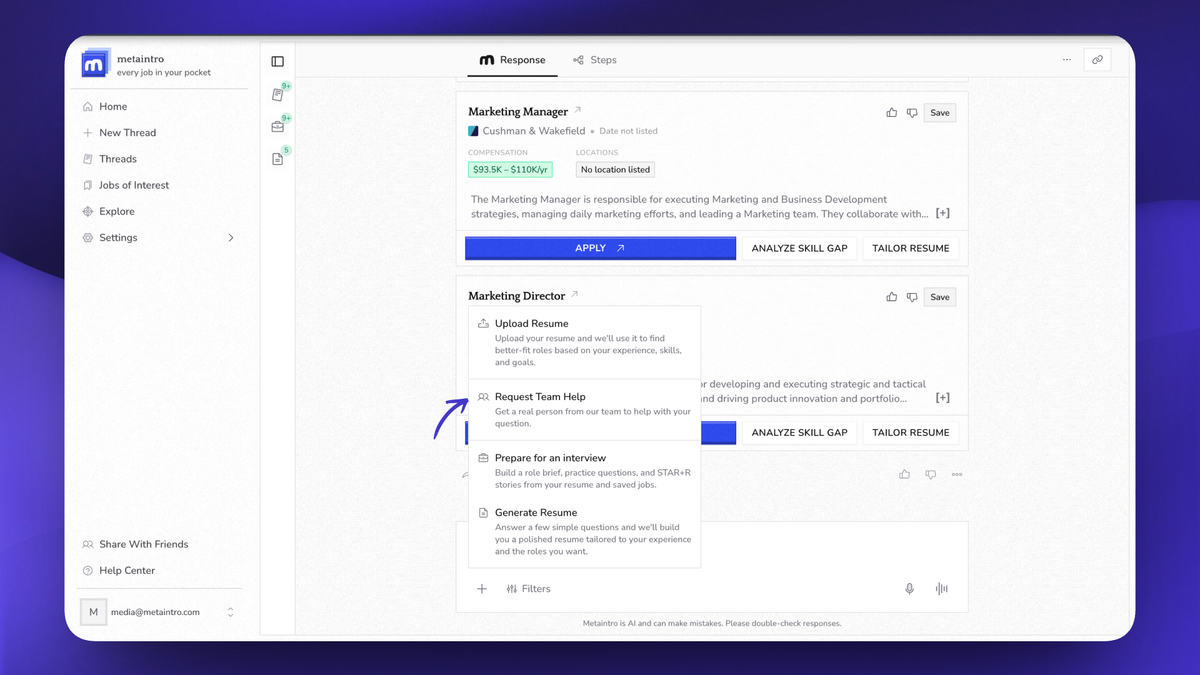Open the media@metaintro.com account switcher
The height and width of the screenshot is (675, 1200).
[x=161, y=612]
